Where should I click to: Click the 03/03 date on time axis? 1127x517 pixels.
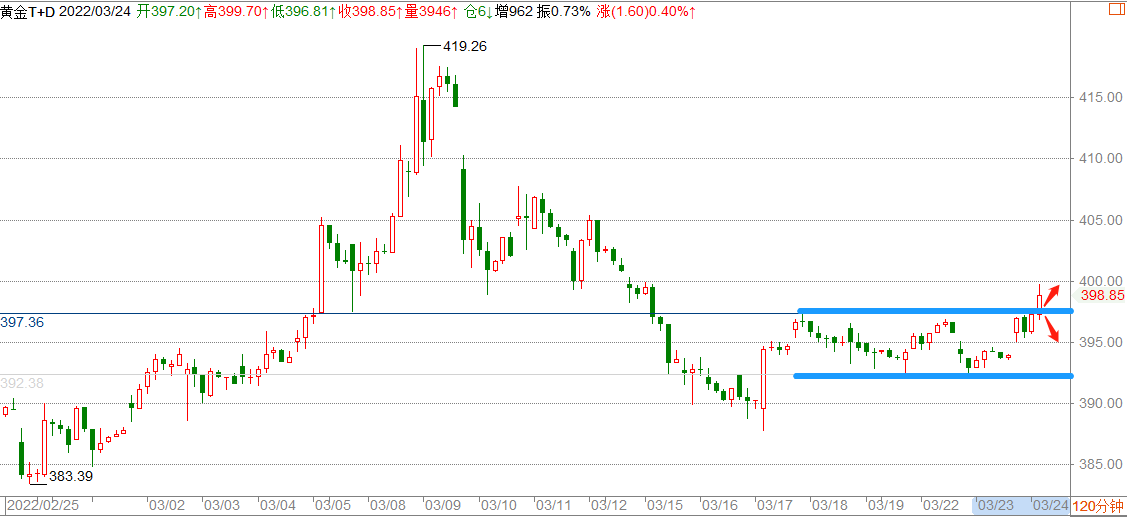pyautogui.click(x=222, y=506)
